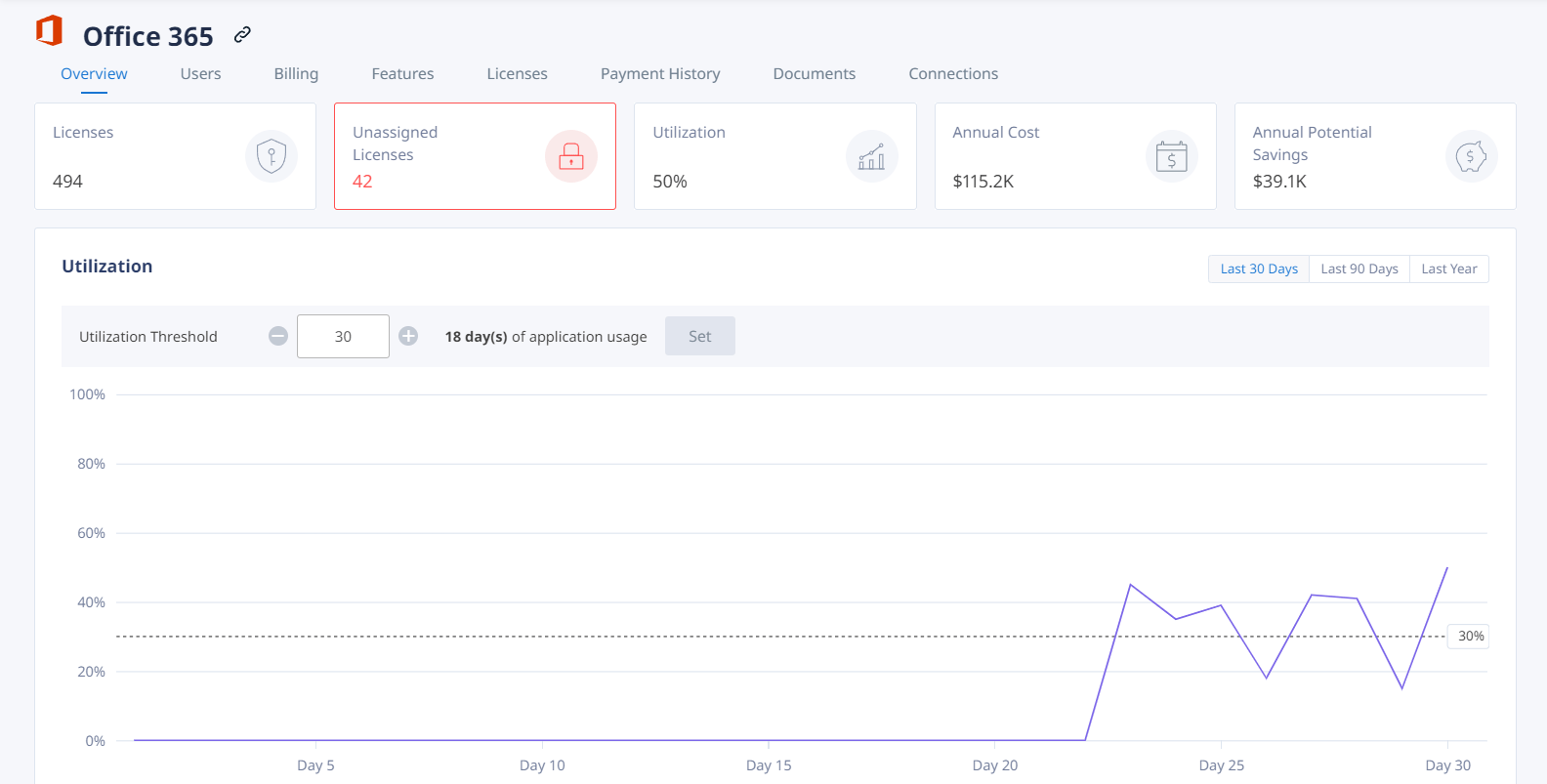Select Last 30 Days range
Image resolution: width=1547 pixels, height=784 pixels.
pos(1259,269)
